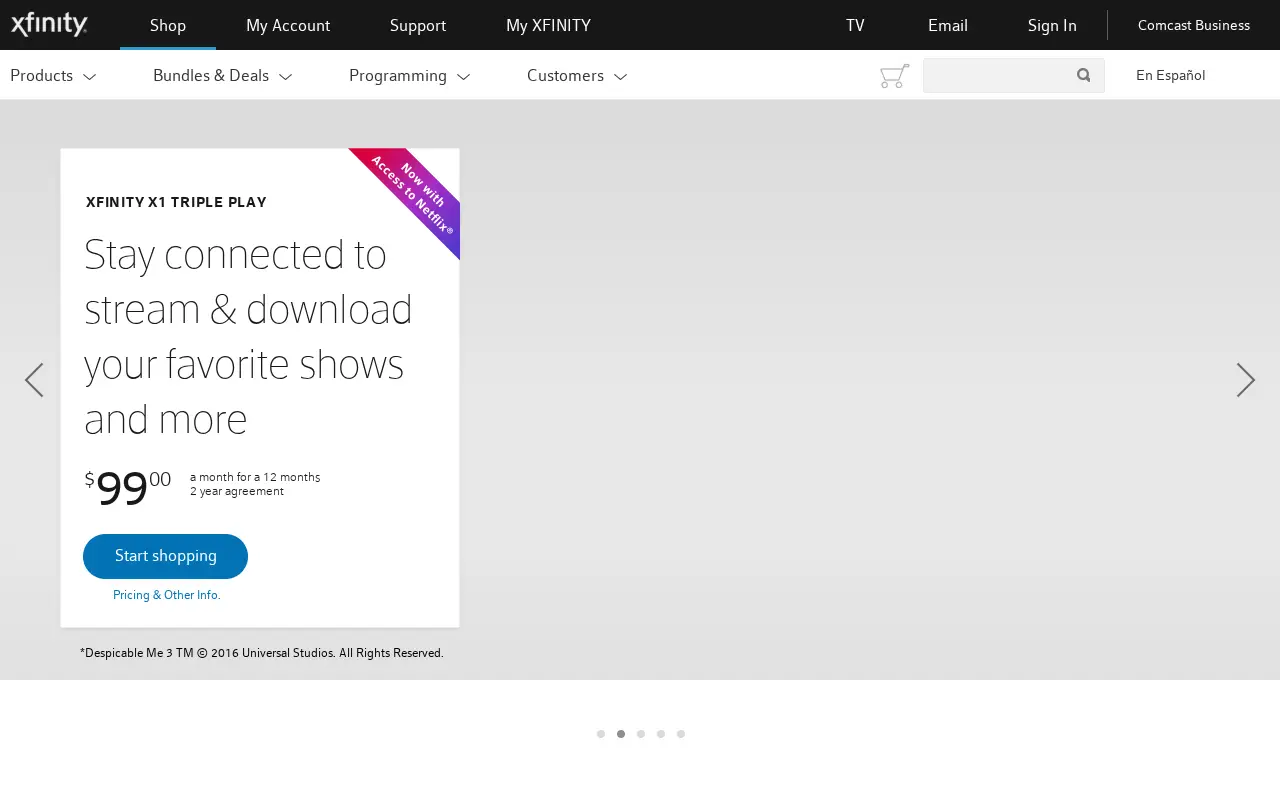Image resolution: width=1280 pixels, height=800 pixels.
Task: Expand the Products dropdown menu
Action: click(x=53, y=76)
